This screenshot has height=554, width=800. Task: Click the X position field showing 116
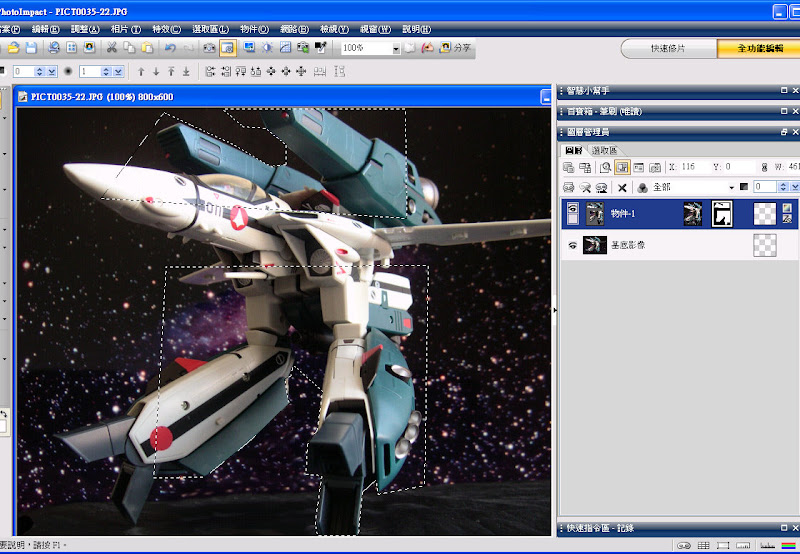click(695, 167)
